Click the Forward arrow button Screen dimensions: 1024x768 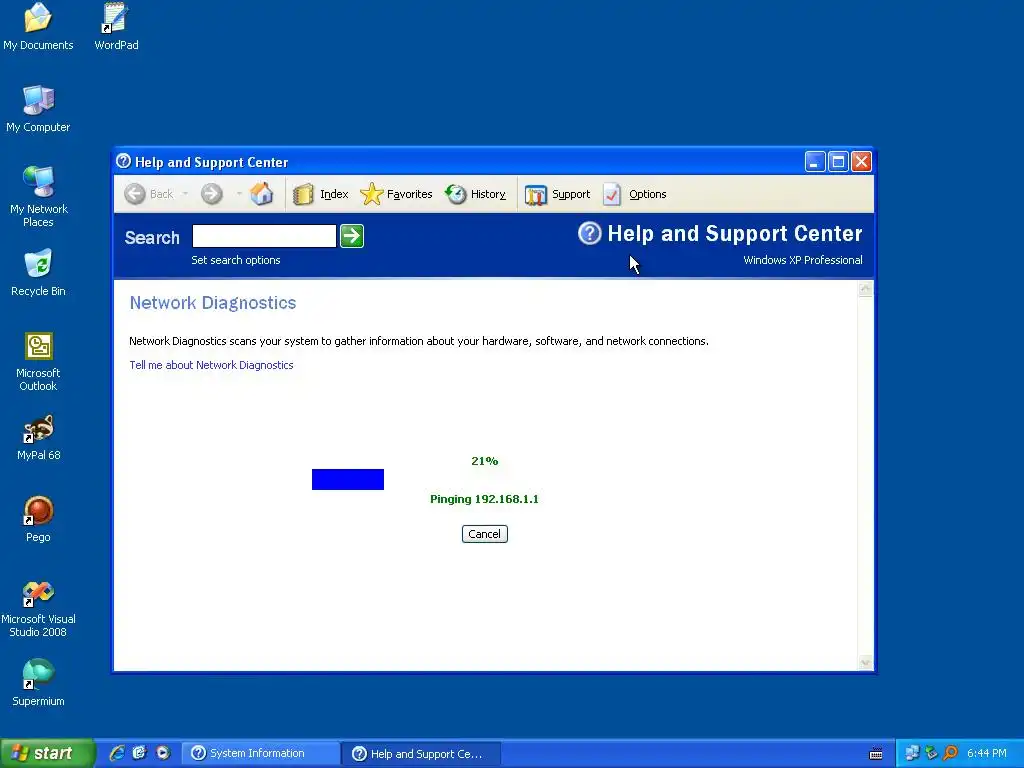(x=212, y=194)
